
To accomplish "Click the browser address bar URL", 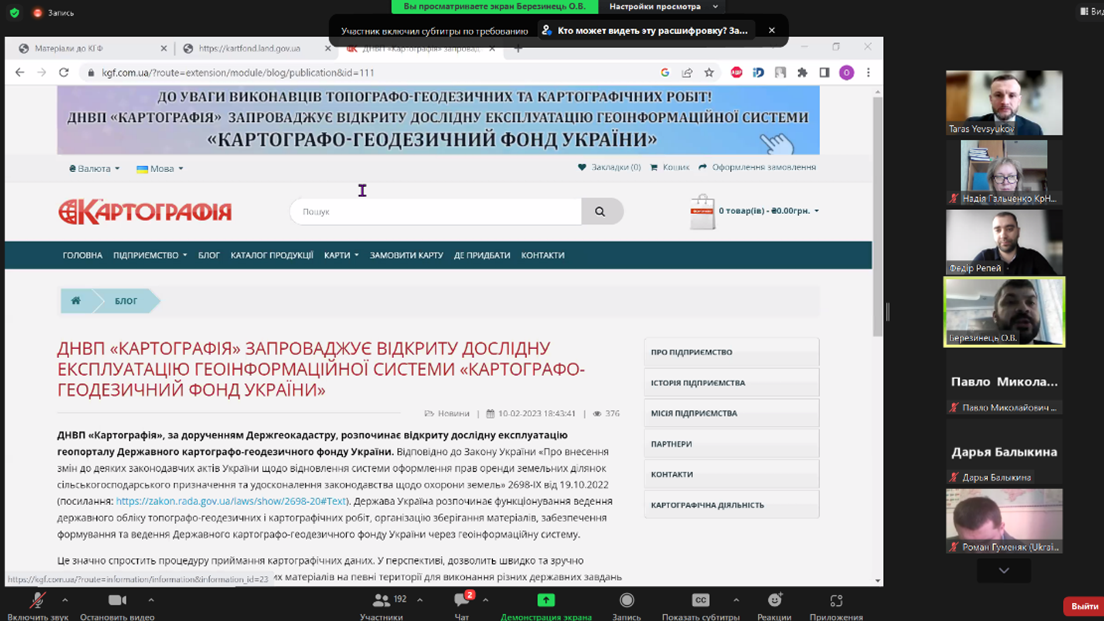I will tap(238, 73).
